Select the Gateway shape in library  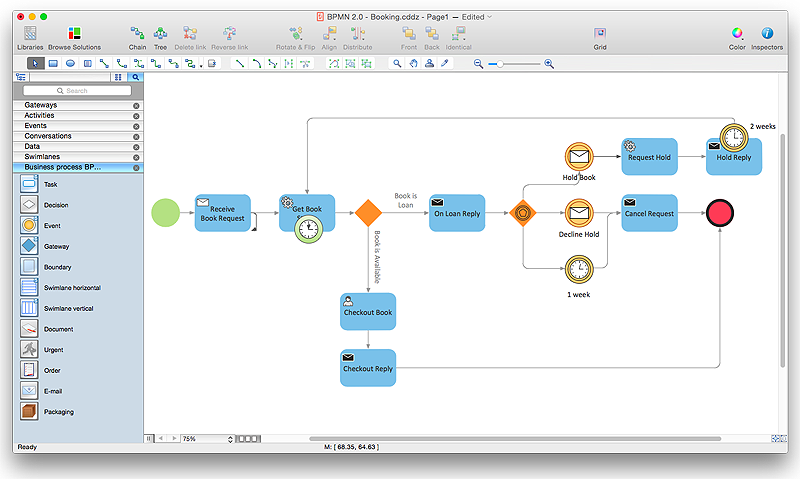[x=29, y=246]
